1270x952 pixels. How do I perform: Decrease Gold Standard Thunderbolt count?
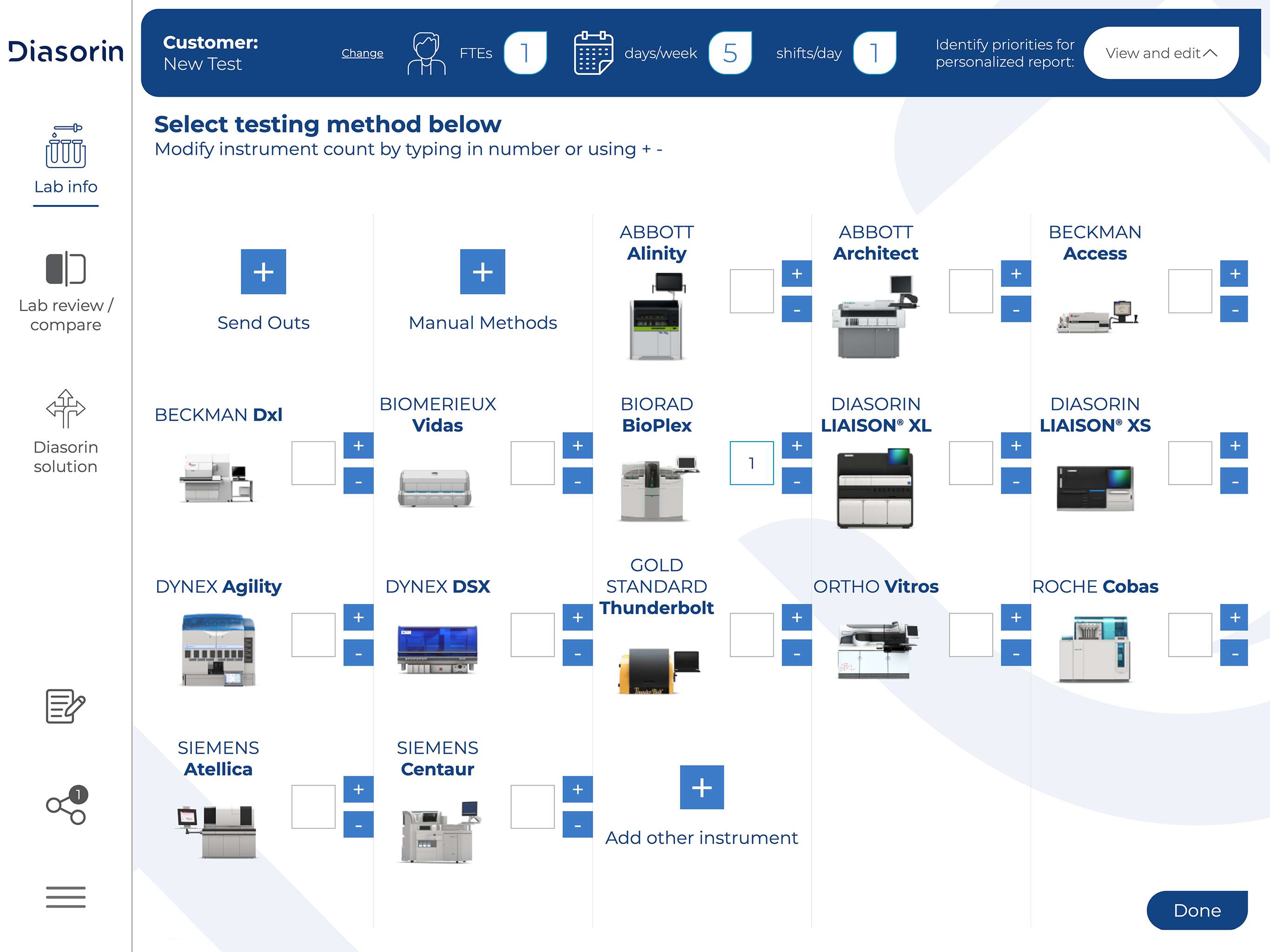pos(797,652)
